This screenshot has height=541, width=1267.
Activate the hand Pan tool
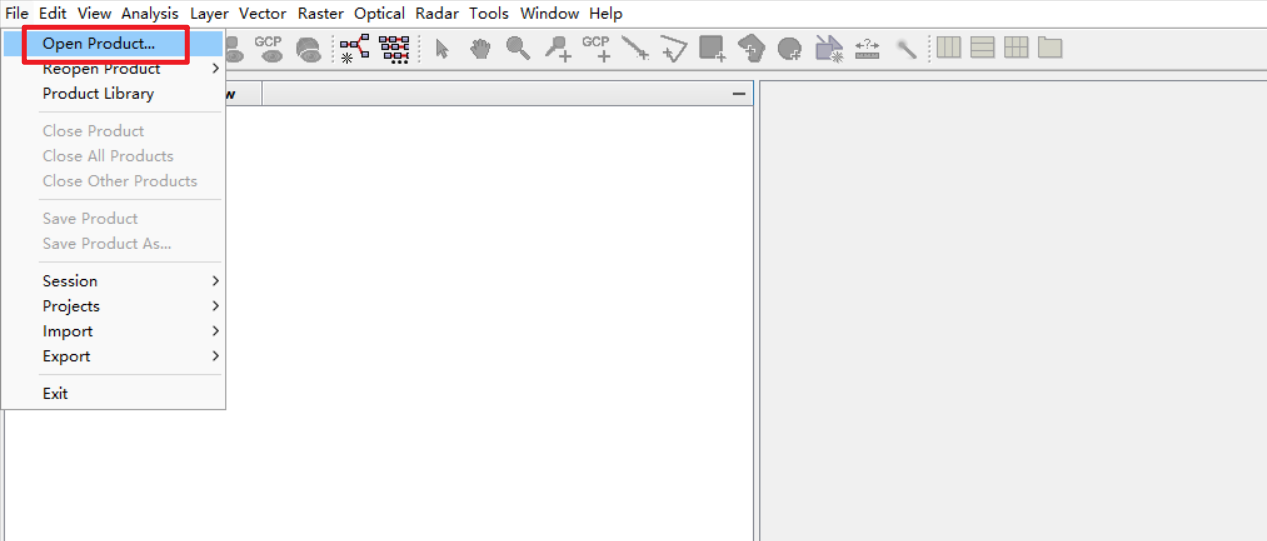click(481, 48)
